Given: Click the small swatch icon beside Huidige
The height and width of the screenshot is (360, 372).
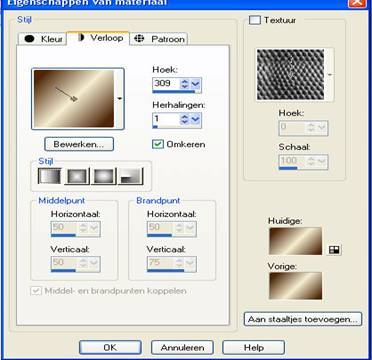Looking at the screenshot, I should (334, 250).
